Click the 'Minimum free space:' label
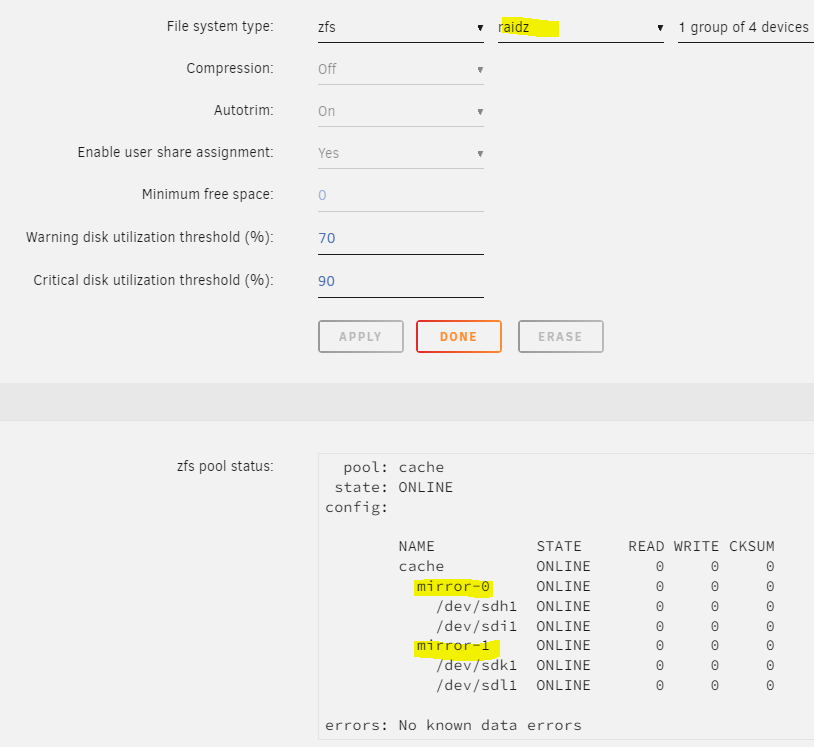 (x=208, y=194)
